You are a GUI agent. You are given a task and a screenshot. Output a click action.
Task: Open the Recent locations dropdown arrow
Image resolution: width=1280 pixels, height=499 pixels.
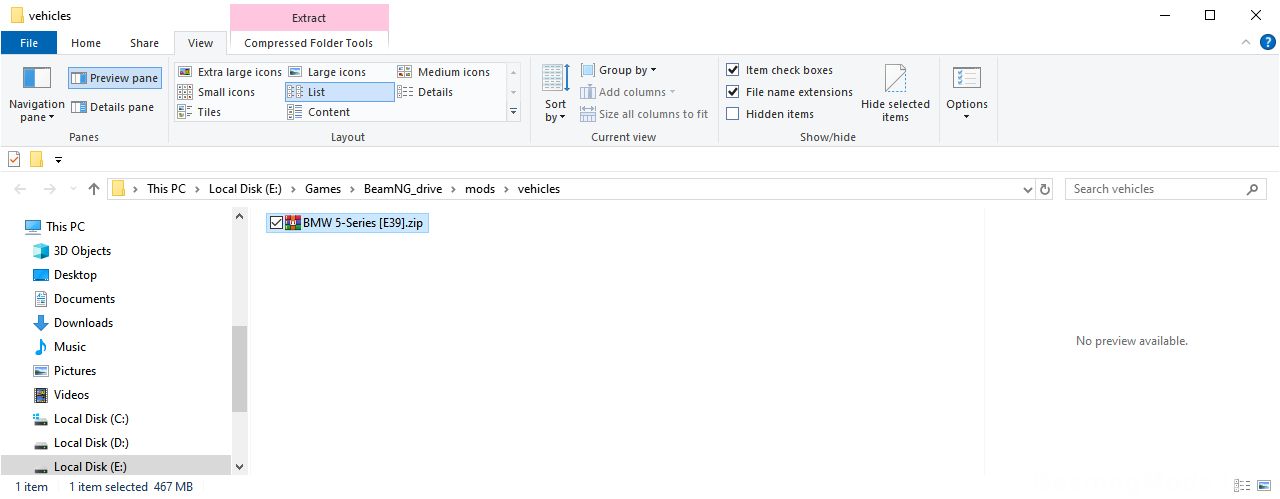coord(72,189)
